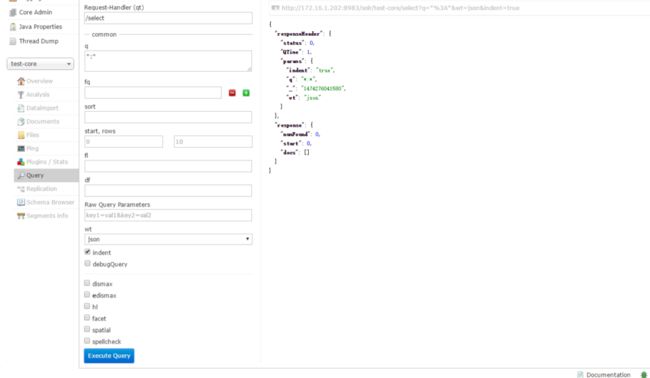Viewport: 650px width, 378px height.
Task: Toggle the indent checkbox
Action: click(87, 252)
